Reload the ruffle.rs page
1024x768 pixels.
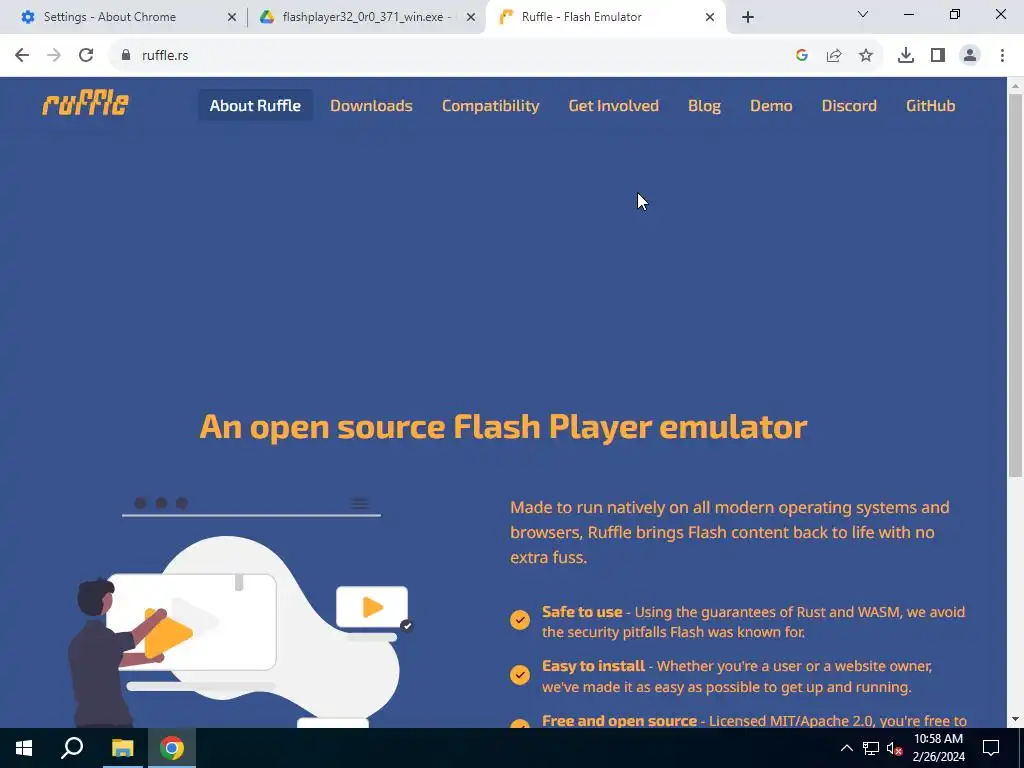pos(86,56)
